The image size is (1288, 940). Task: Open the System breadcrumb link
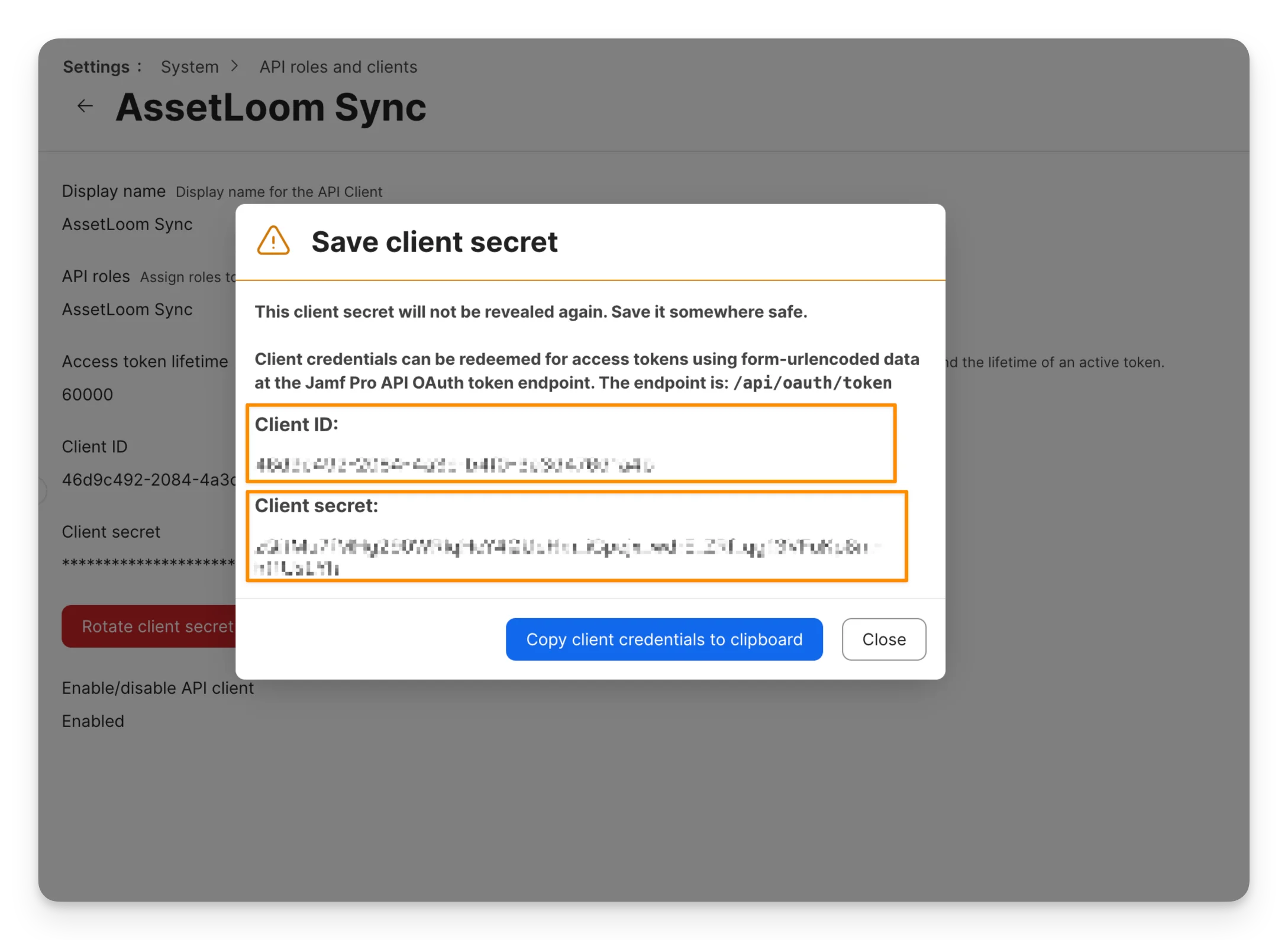tap(189, 67)
